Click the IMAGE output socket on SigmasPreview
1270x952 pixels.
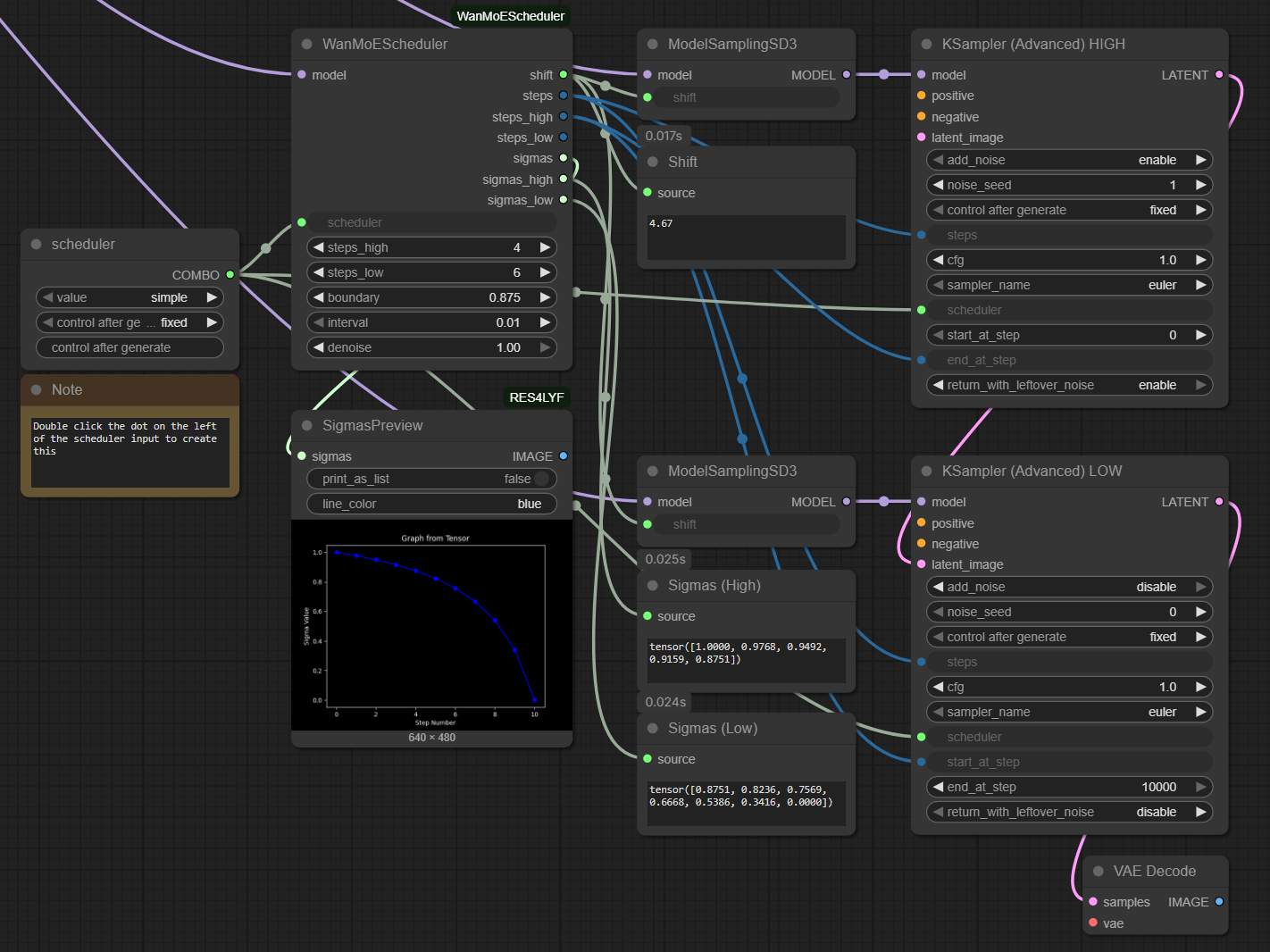[564, 455]
